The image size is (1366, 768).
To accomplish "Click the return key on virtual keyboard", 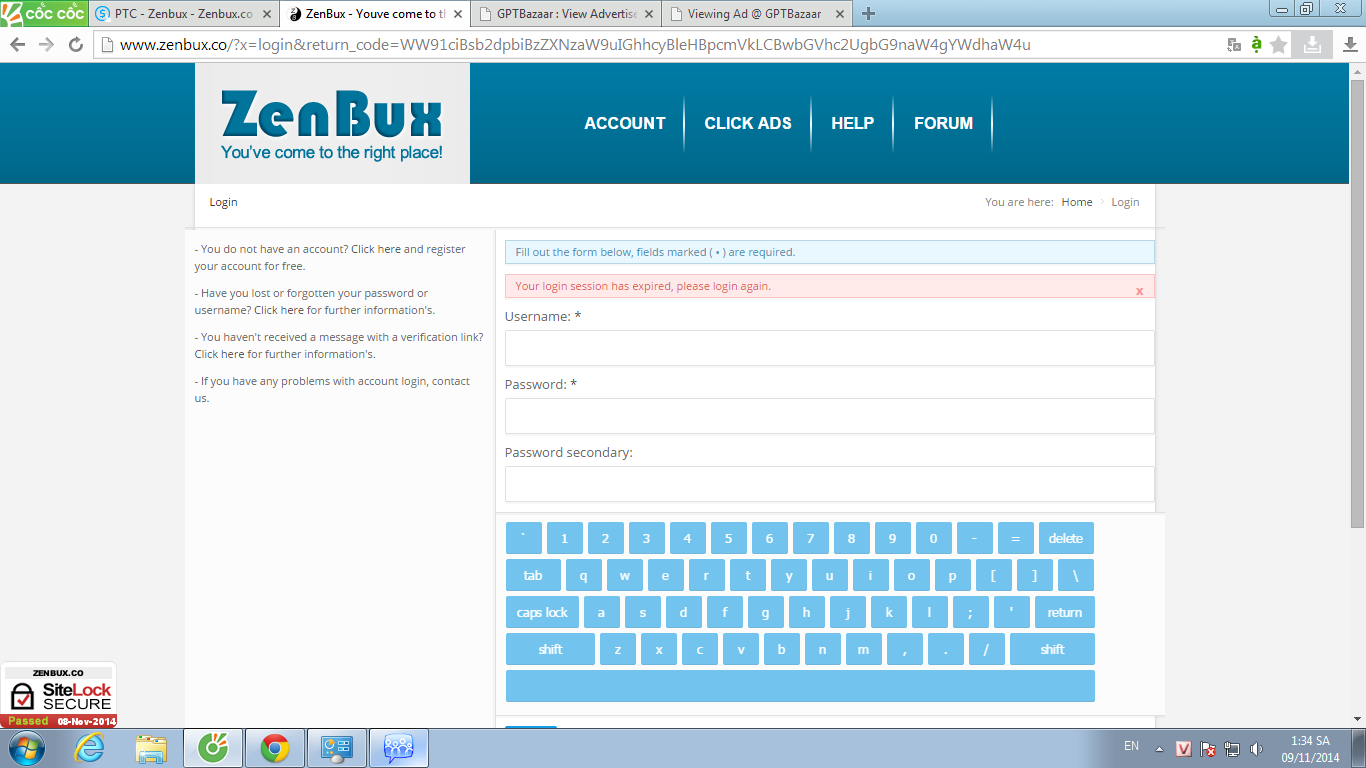I will pyautogui.click(x=1065, y=612).
